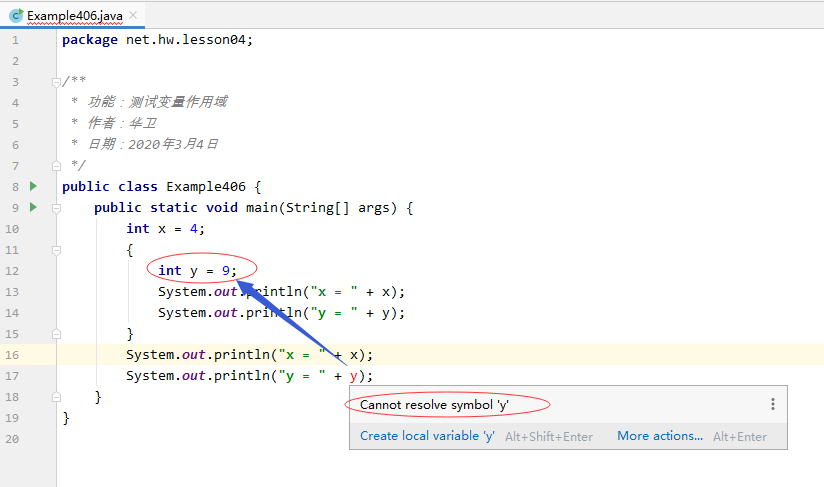Open 'More actions...' link in tooltip
824x487 pixels.
[x=660, y=436]
